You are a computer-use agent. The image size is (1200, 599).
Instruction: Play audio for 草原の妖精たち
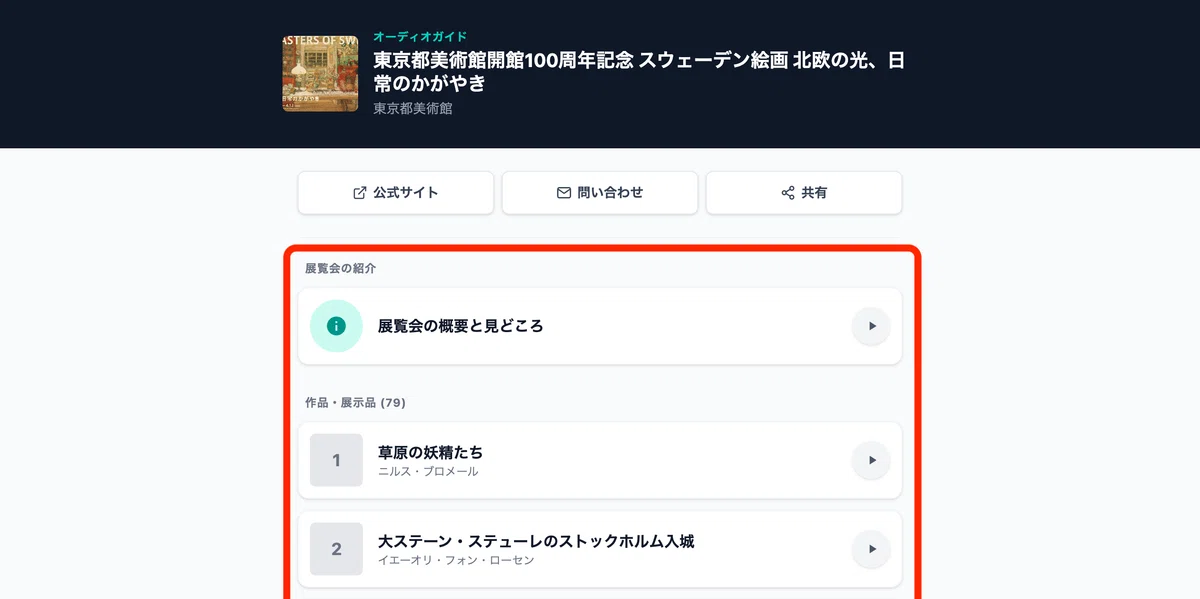[x=871, y=460]
